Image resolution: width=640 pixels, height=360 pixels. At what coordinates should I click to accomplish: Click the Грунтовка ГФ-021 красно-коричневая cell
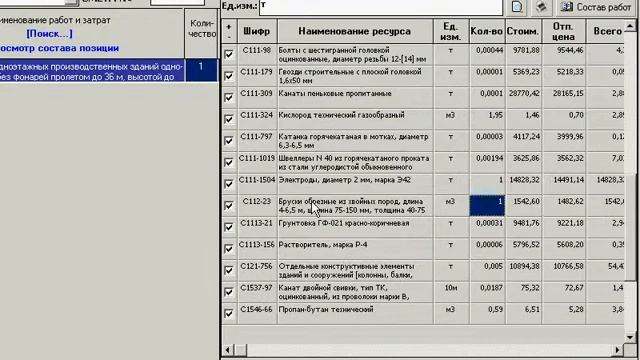pyautogui.click(x=355, y=227)
